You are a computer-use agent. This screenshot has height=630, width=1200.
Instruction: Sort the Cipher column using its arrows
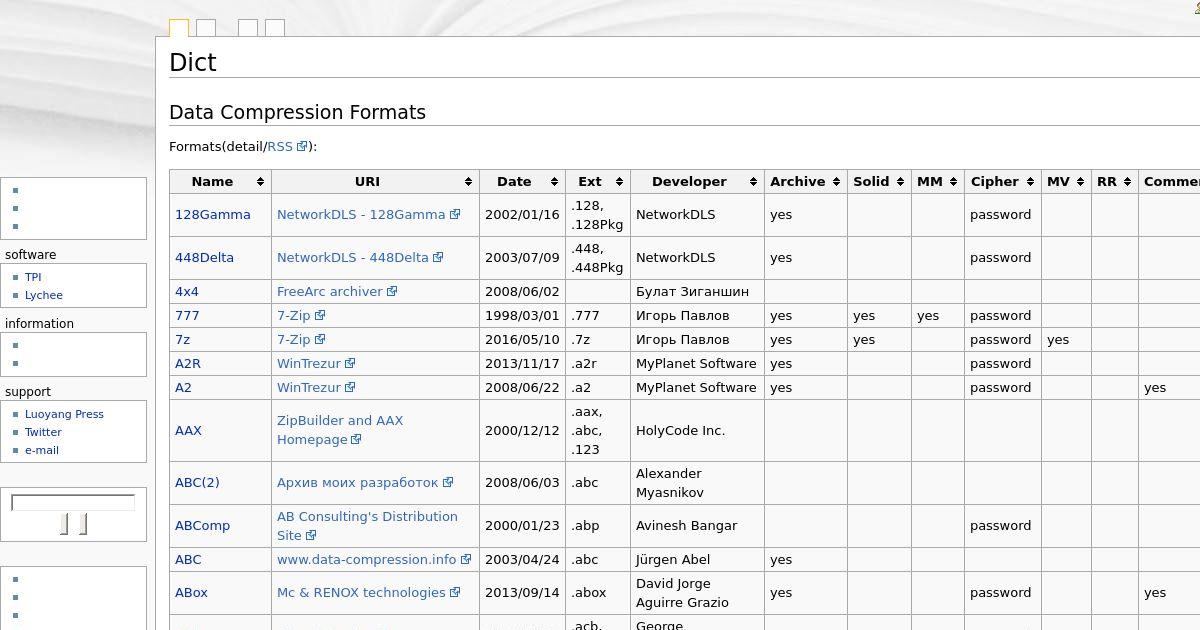[x=1030, y=182]
